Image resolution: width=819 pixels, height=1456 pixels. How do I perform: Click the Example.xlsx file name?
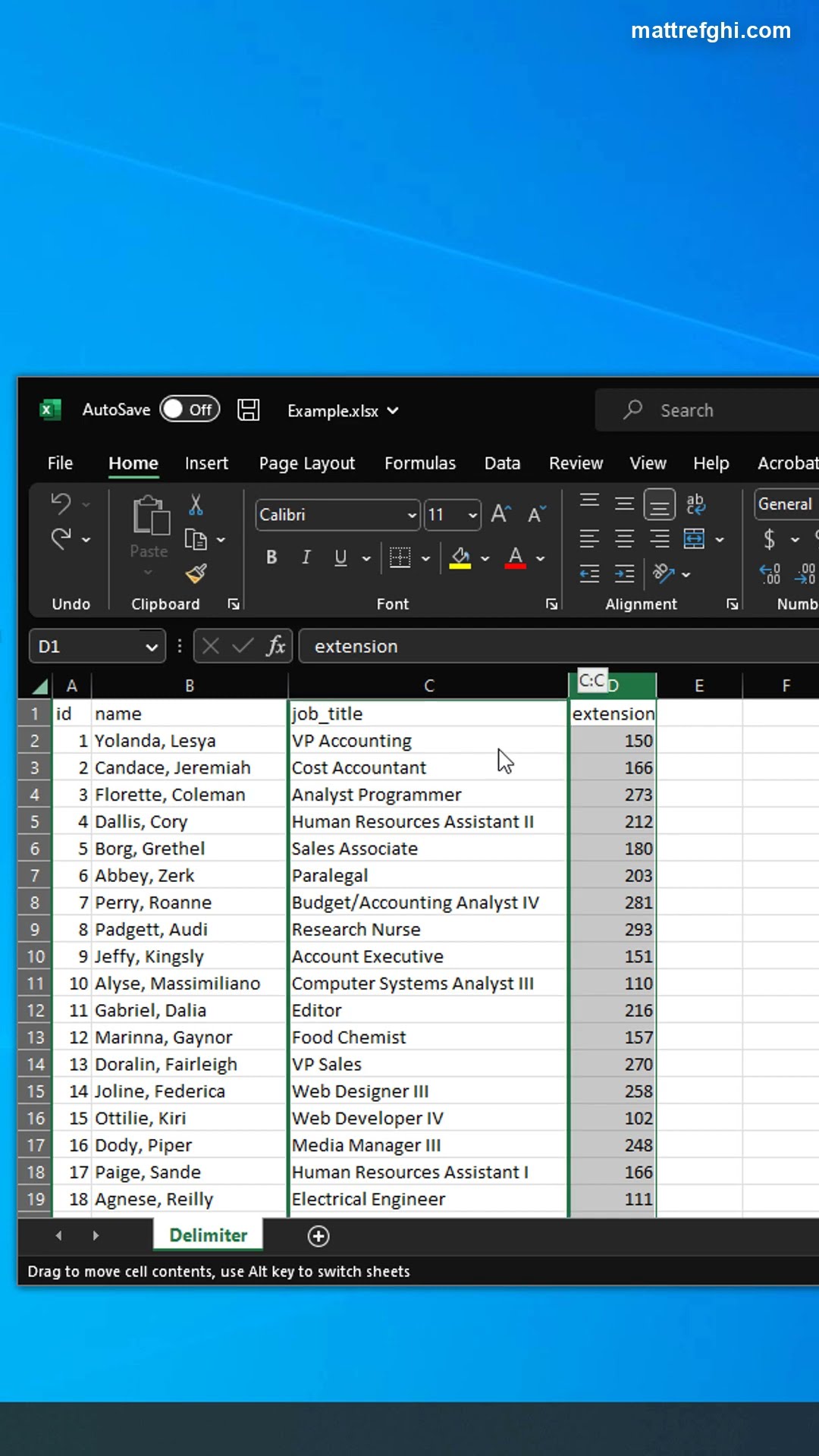click(333, 411)
